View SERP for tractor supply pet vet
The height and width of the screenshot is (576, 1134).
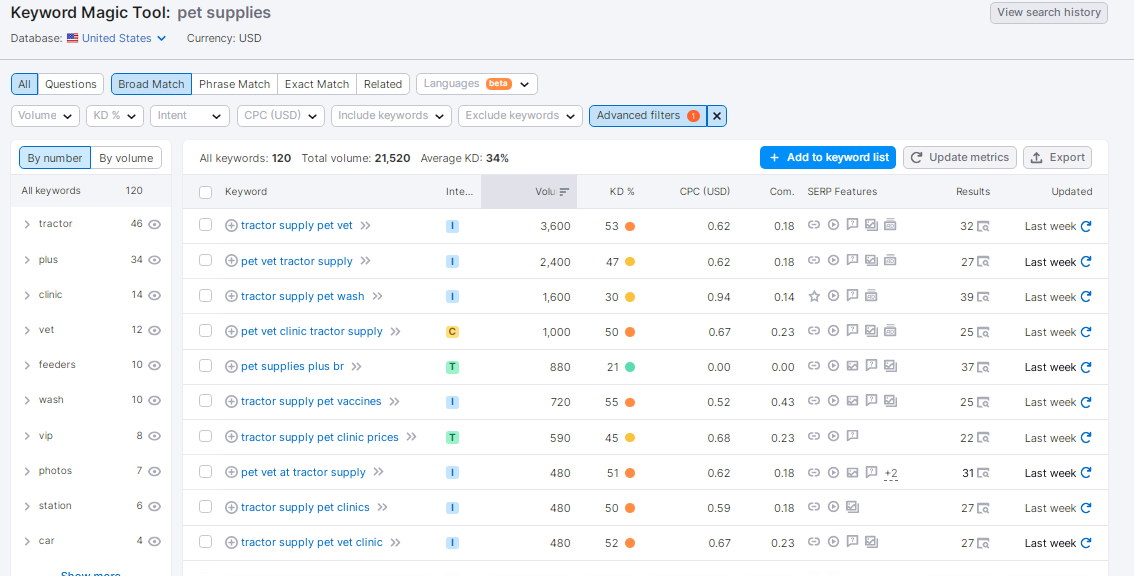[984, 226]
